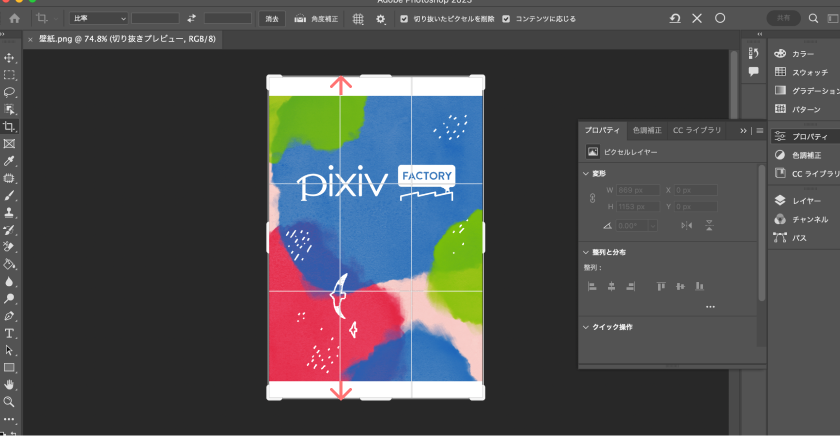Flip vertically in Properties panel
This screenshot has height=436, width=840.
tap(709, 225)
